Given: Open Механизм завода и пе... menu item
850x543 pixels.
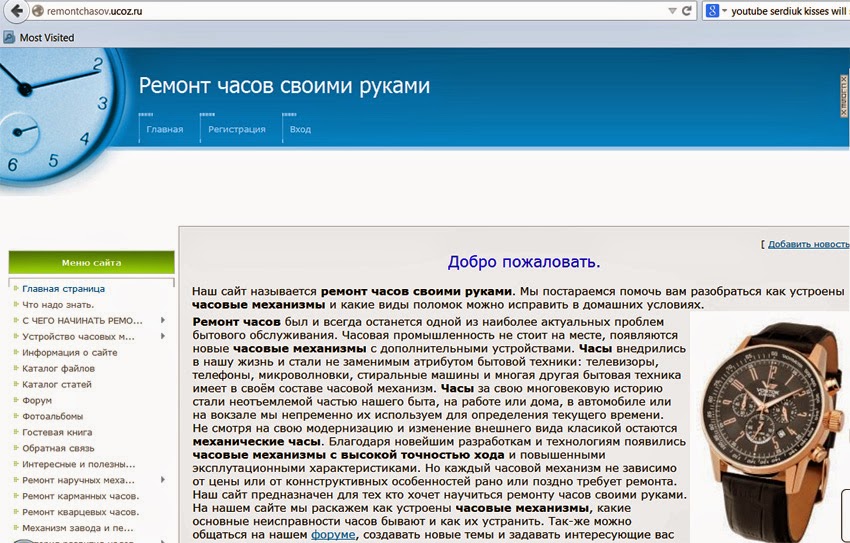Looking at the screenshot, I should [78, 528].
